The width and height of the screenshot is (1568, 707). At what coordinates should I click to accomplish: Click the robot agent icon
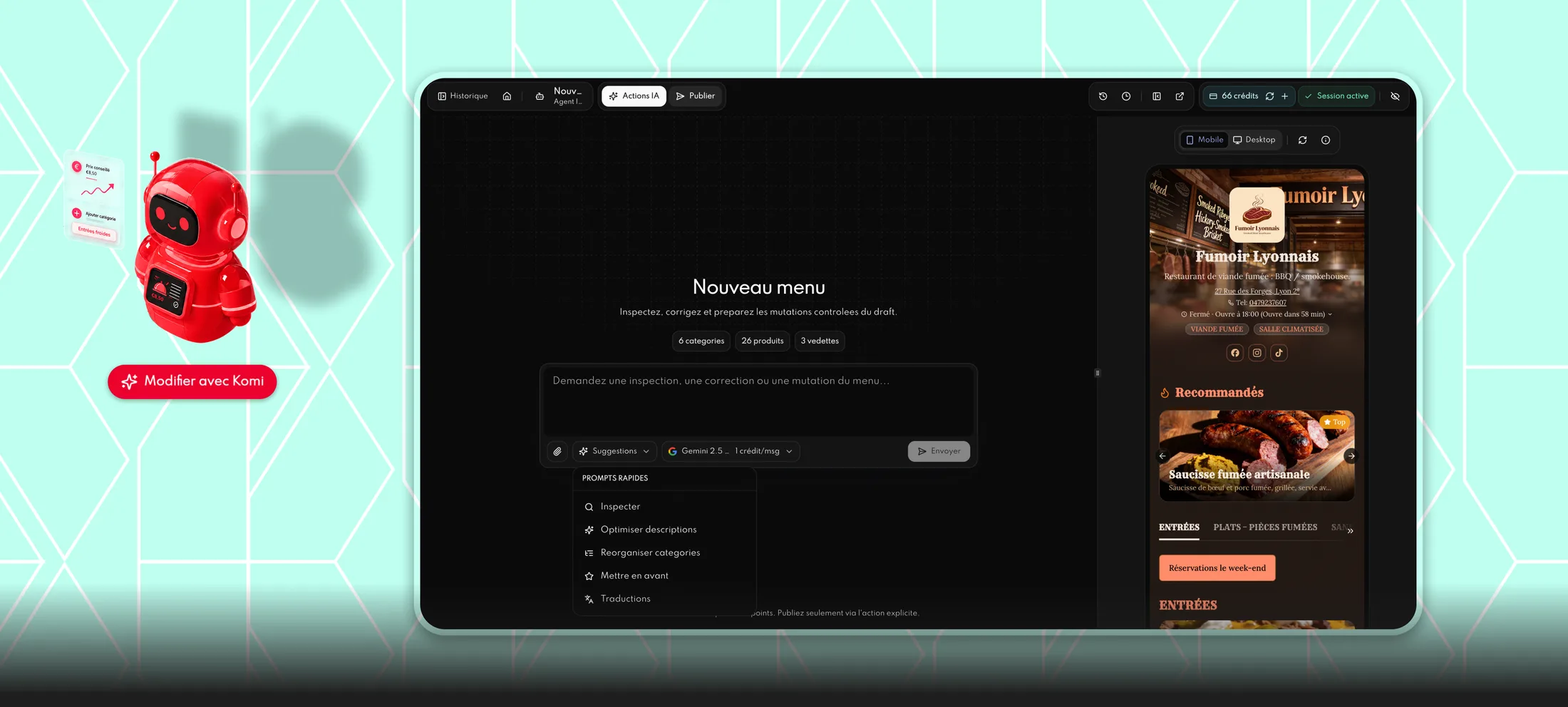pos(540,96)
